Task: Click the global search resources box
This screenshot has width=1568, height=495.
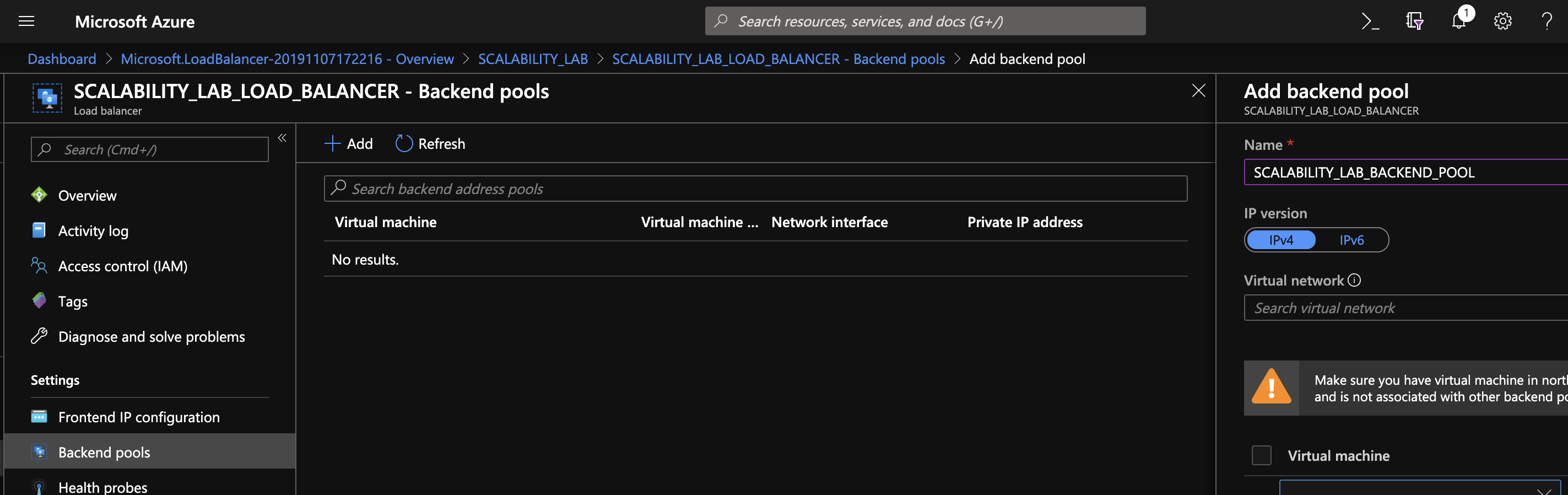Action: [924, 21]
